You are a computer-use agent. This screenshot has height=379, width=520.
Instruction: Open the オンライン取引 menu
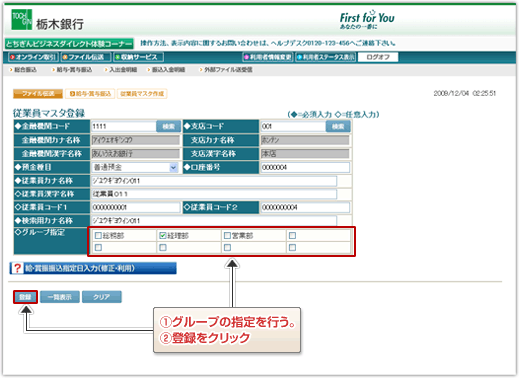[x=33, y=57]
